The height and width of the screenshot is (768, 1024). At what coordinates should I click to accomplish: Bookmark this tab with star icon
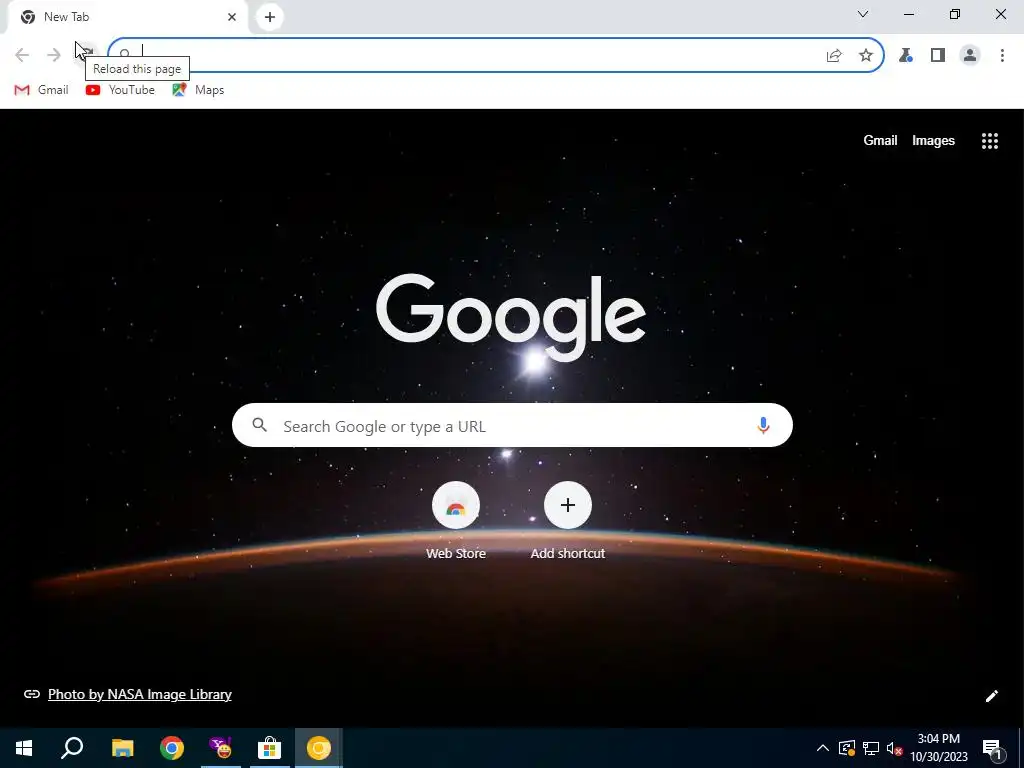[866, 56]
